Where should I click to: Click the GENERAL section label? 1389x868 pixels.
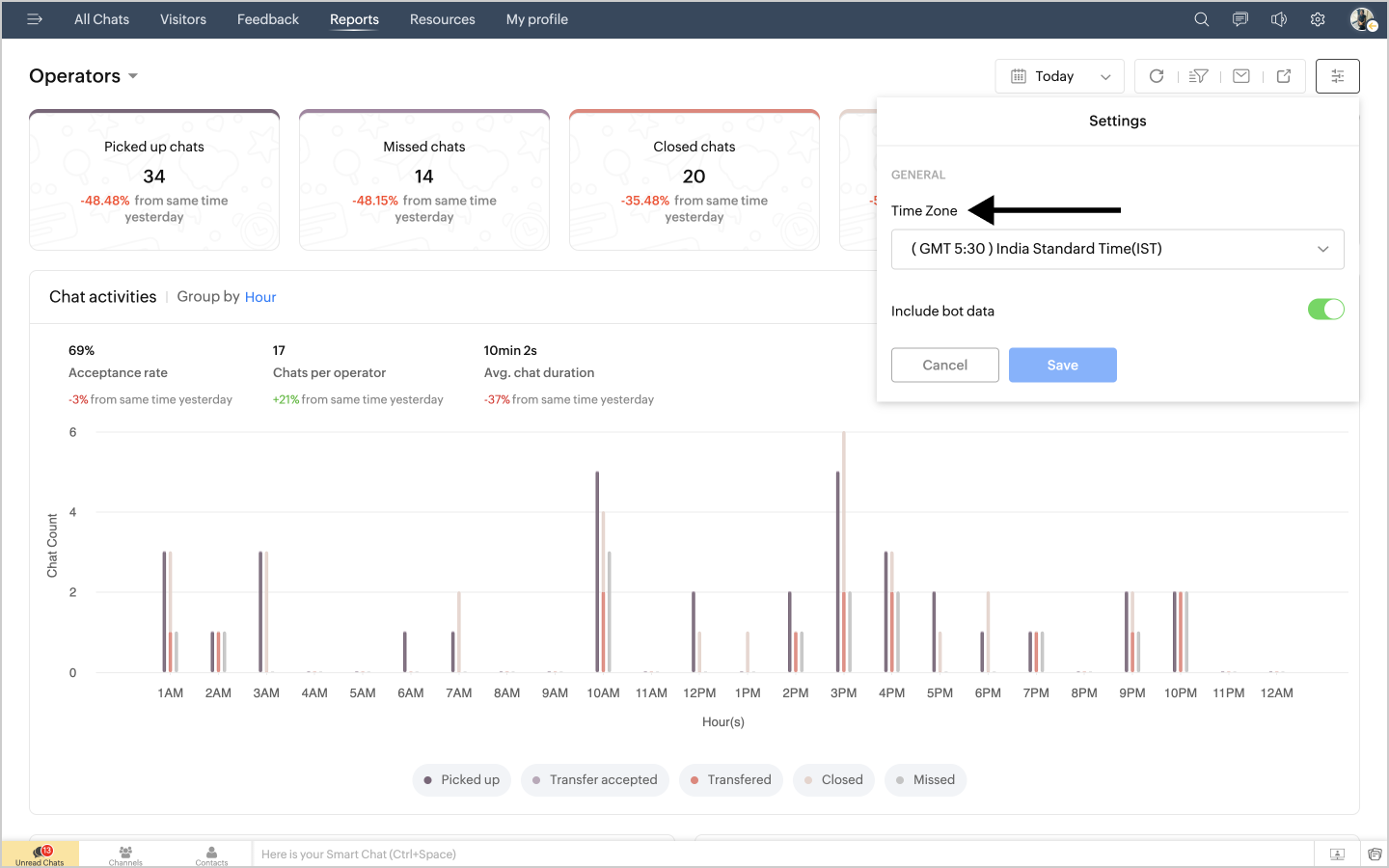pyautogui.click(x=918, y=176)
